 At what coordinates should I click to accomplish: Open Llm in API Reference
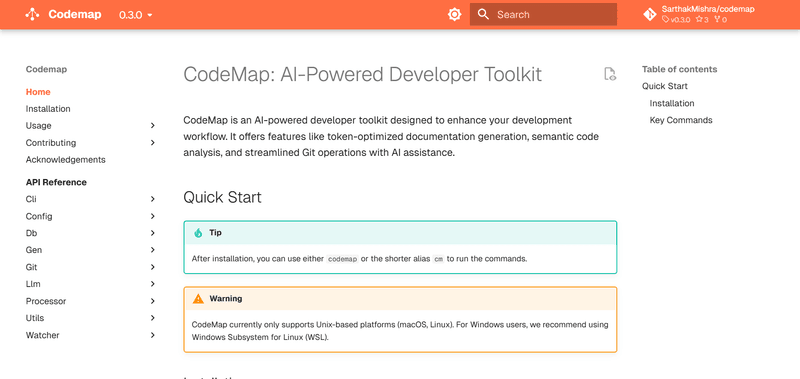tap(33, 284)
